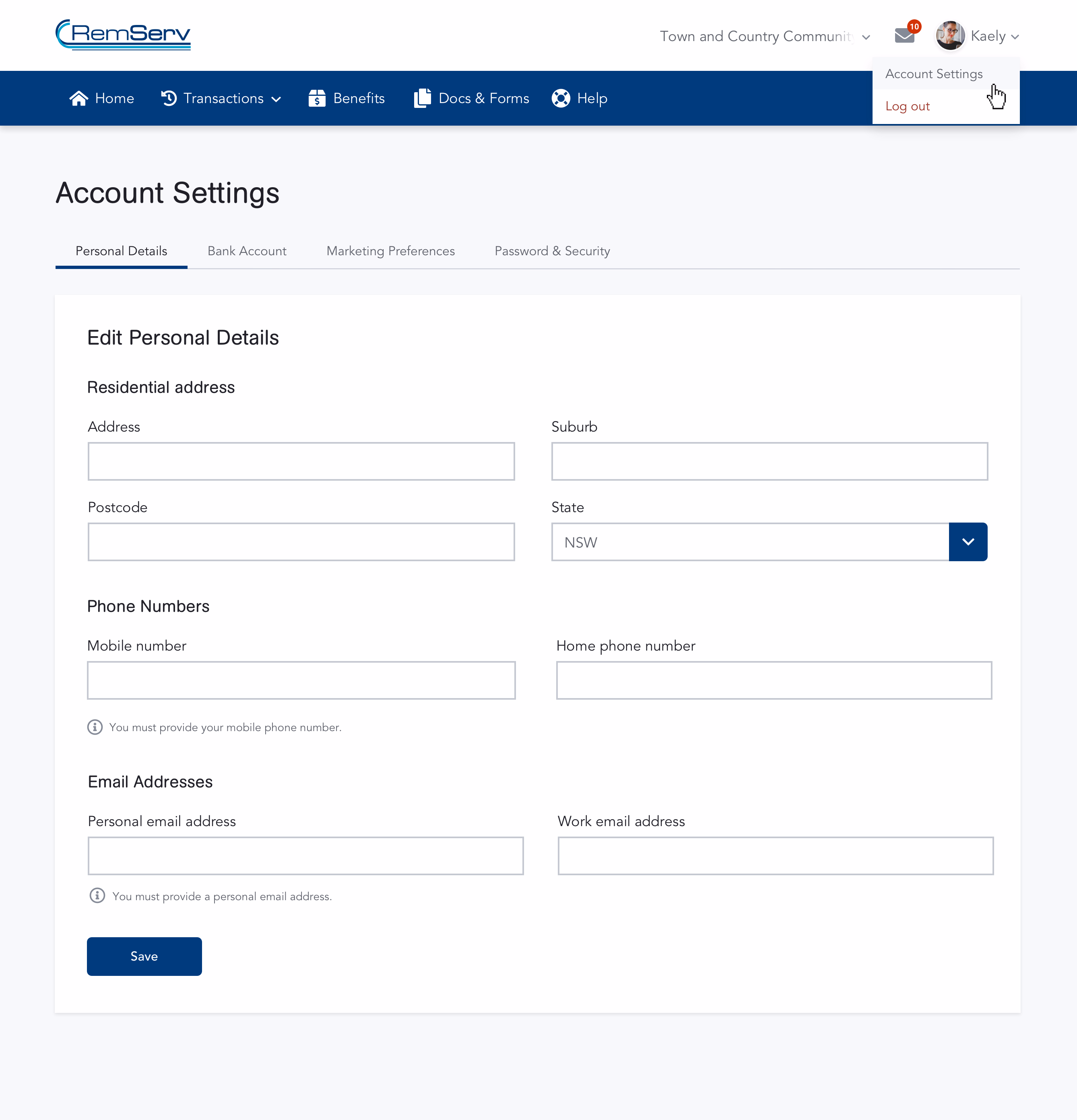Image resolution: width=1077 pixels, height=1120 pixels.
Task: Open the Marketing Preferences tab
Action: pos(390,251)
